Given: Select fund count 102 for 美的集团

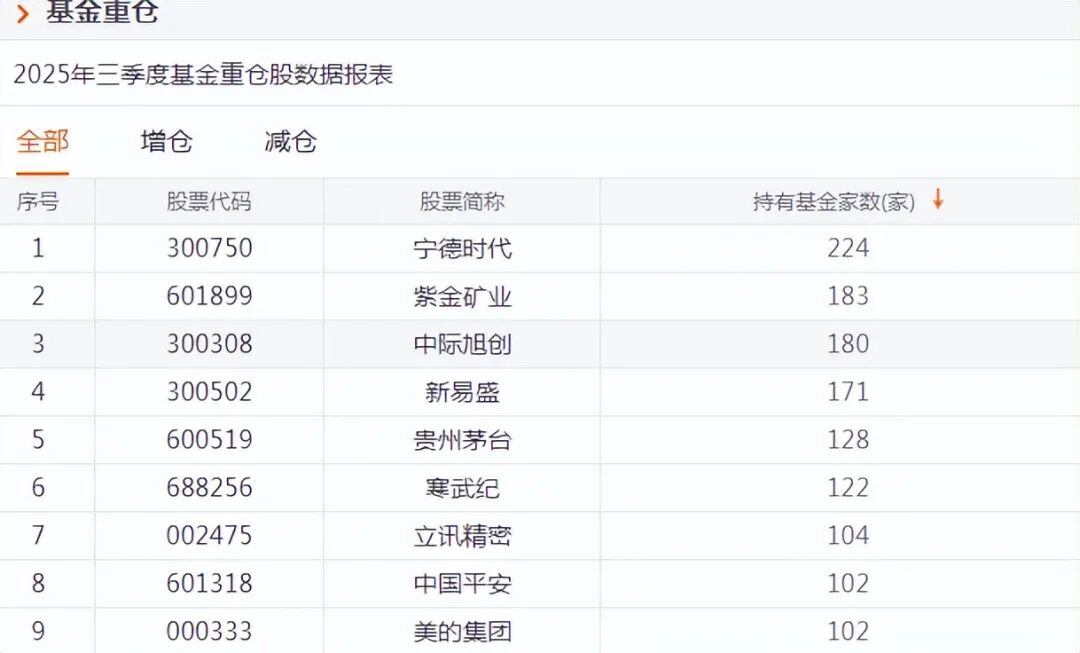Looking at the screenshot, I should click(x=848, y=631).
